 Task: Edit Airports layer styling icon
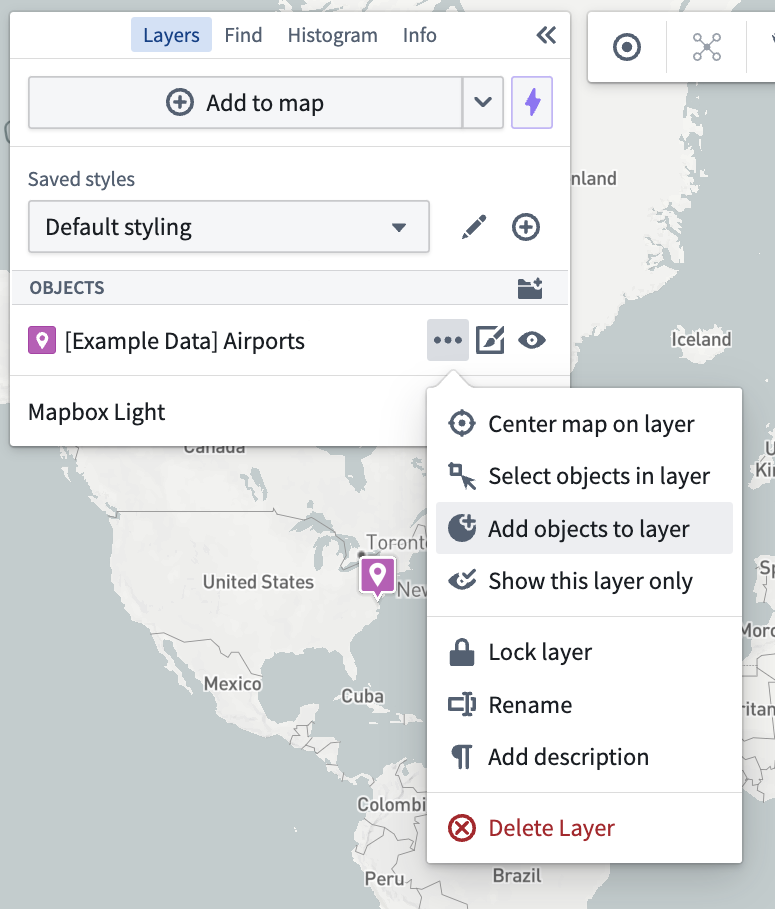(490, 340)
